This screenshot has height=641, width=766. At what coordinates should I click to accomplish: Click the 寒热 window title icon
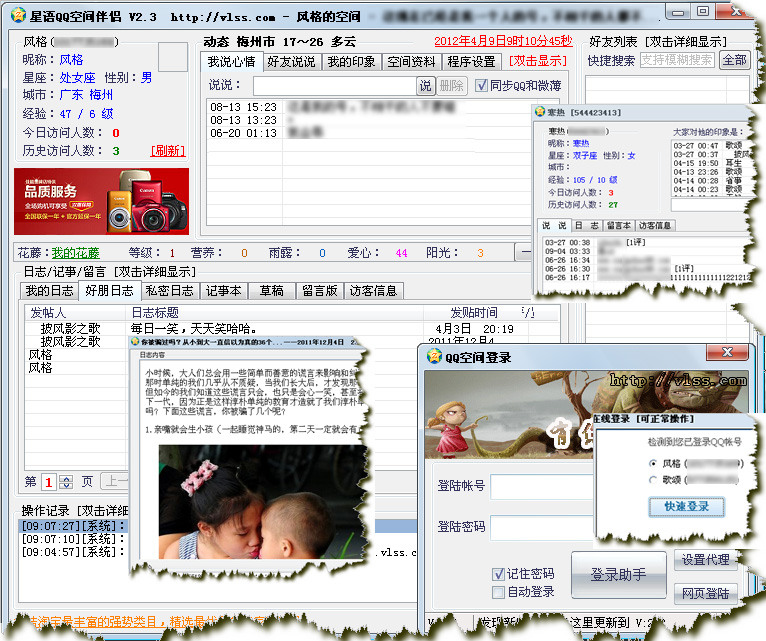[x=540, y=112]
